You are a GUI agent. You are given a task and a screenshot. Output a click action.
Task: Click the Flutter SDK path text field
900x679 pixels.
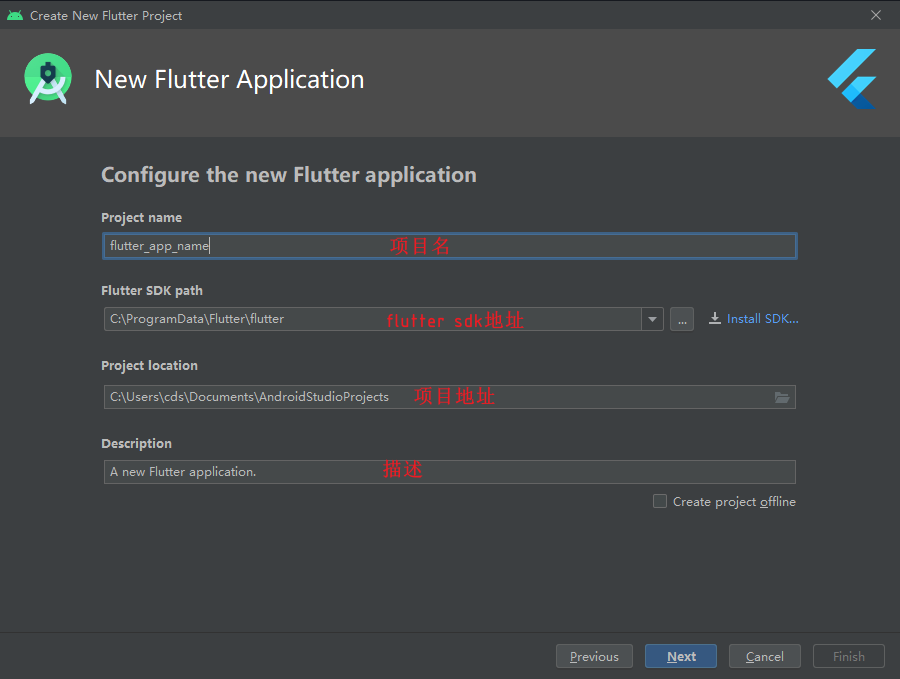click(373, 319)
